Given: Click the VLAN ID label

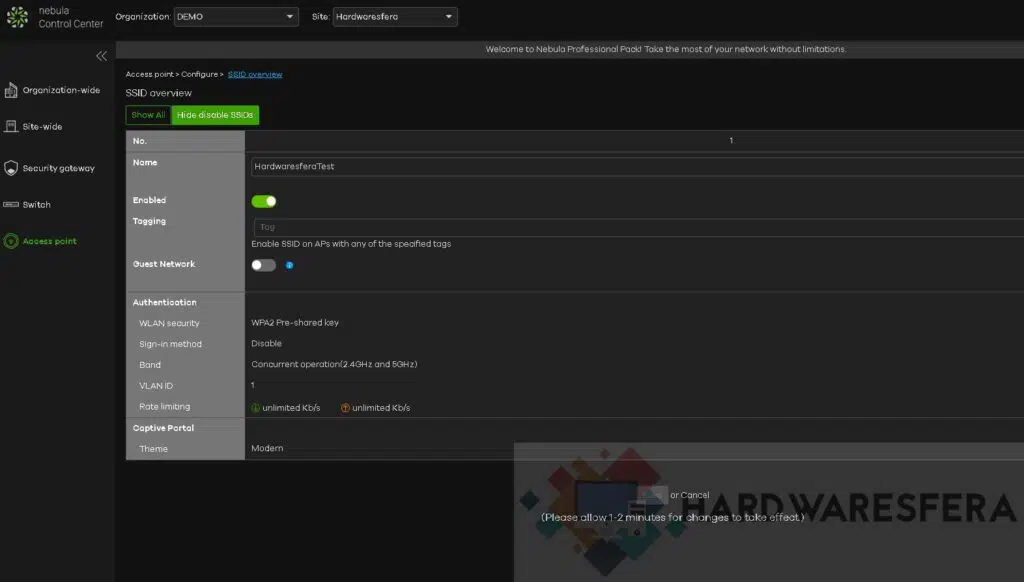Looking at the screenshot, I should (156, 385).
